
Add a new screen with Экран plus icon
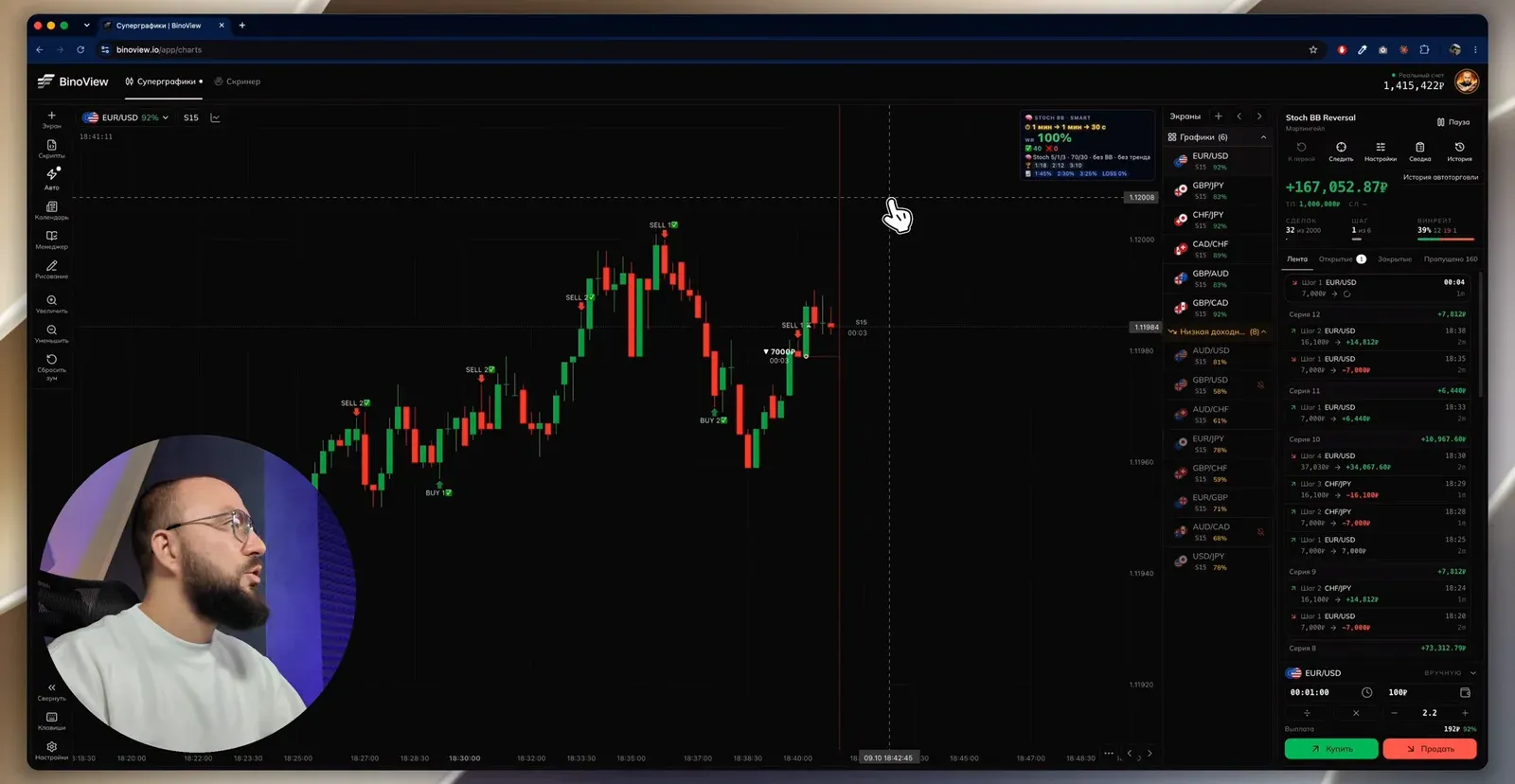51,118
